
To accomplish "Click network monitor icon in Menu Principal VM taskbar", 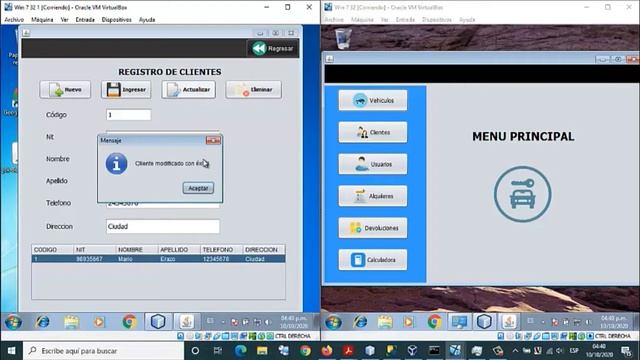I will point(460,322).
